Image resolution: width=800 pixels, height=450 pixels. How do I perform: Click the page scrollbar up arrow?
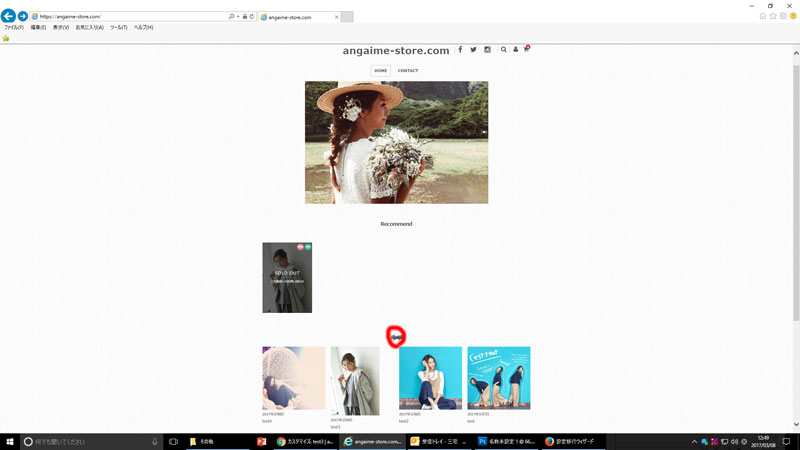point(796,53)
